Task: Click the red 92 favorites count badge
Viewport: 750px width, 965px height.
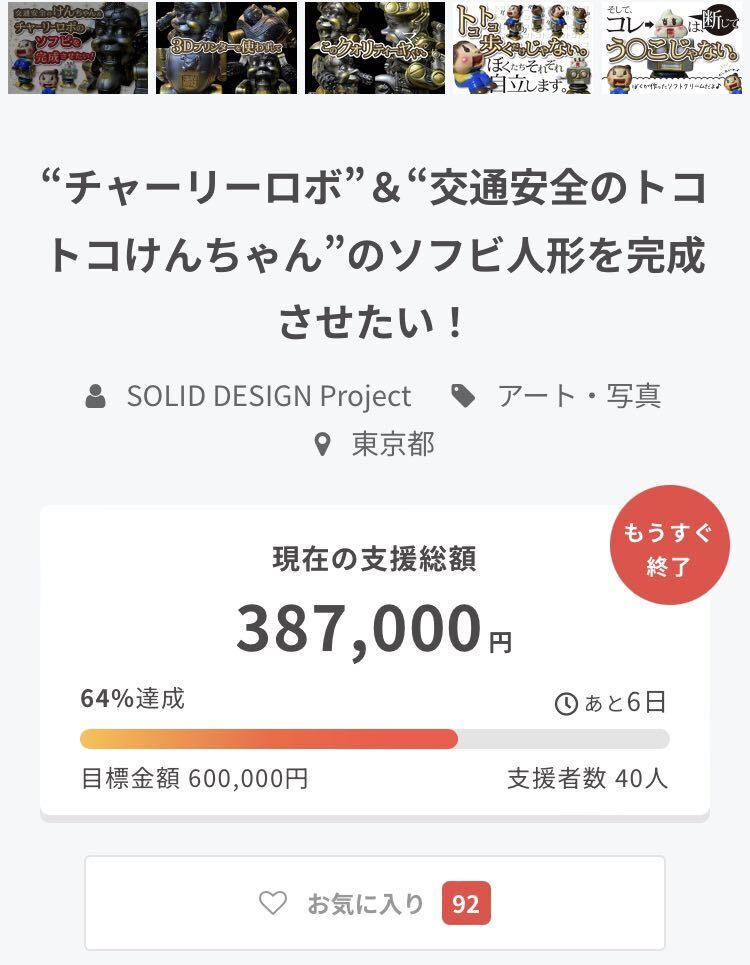Action: point(466,904)
